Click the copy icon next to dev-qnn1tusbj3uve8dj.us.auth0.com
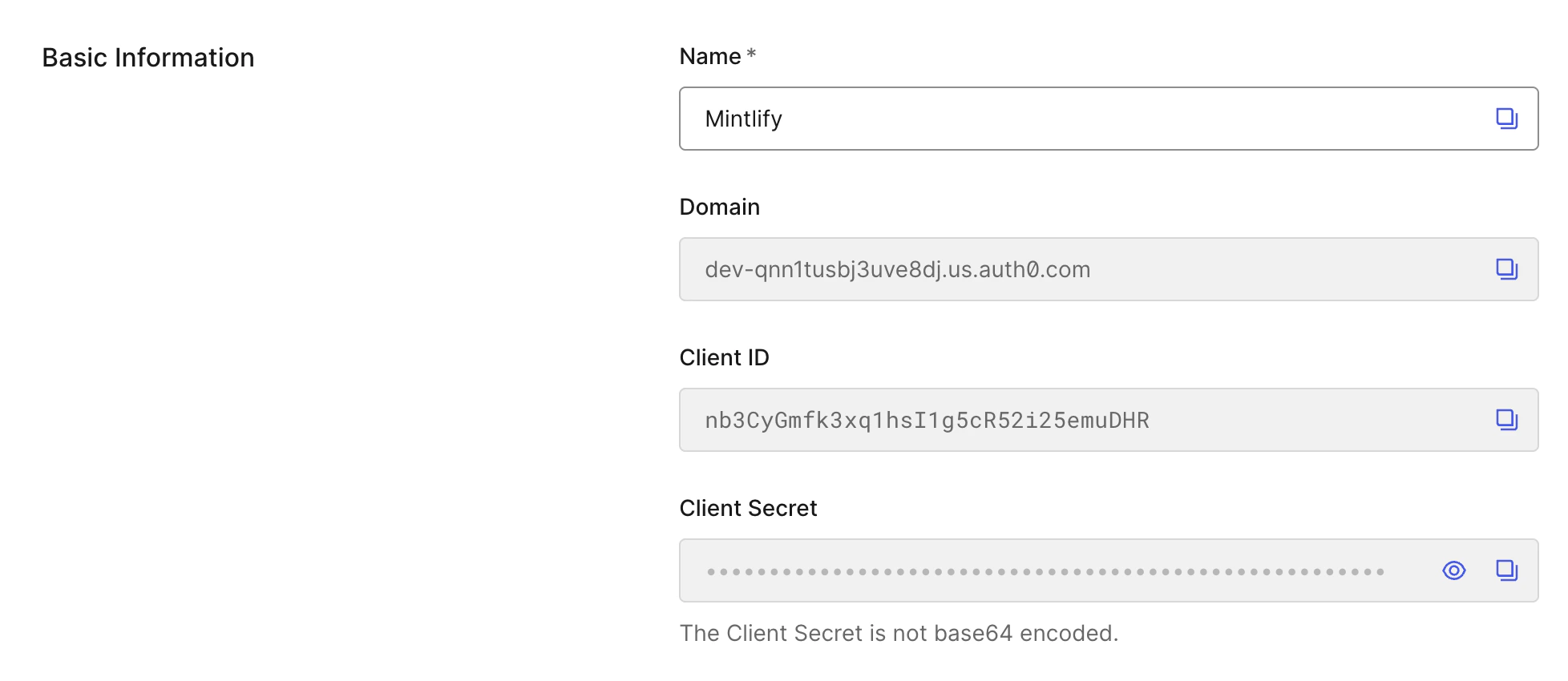The width and height of the screenshot is (1568, 681). point(1506,269)
